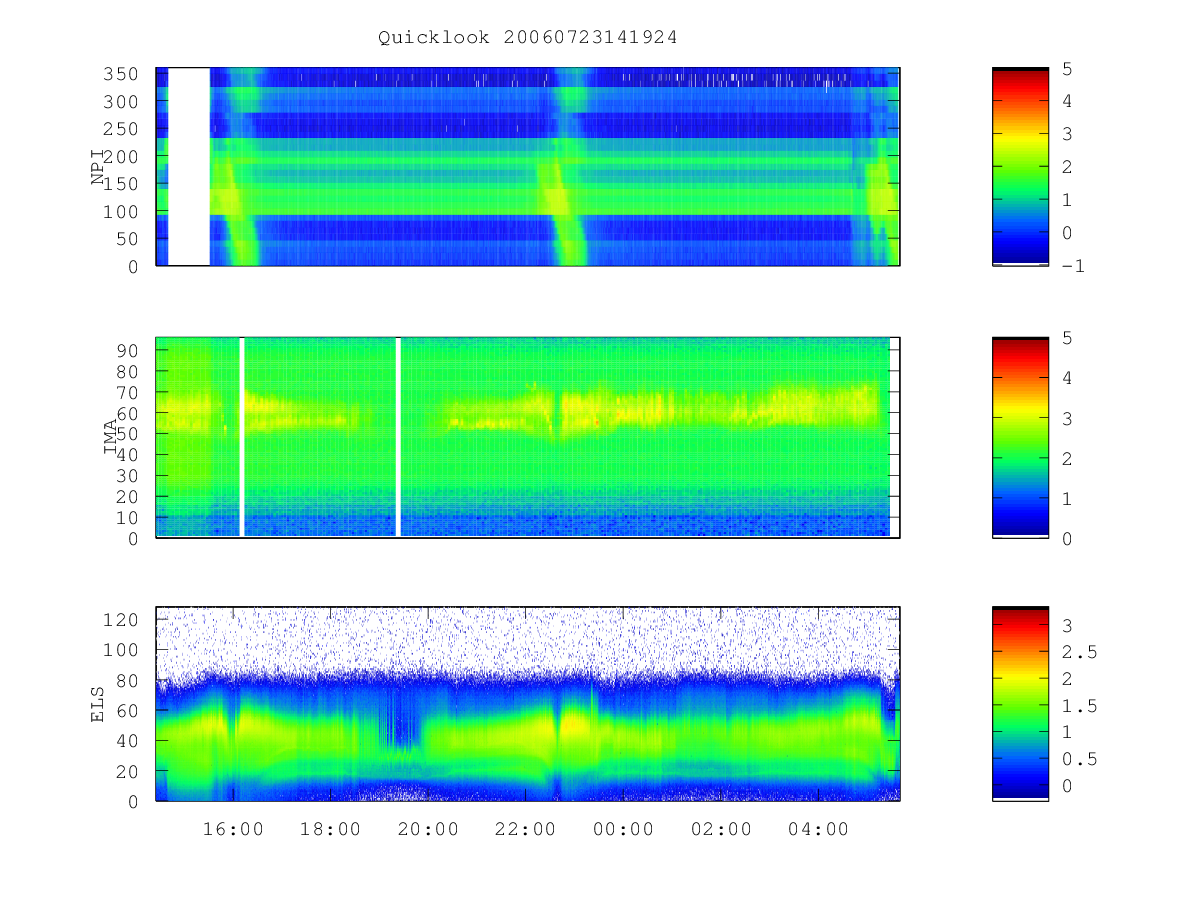
Task: Click the '250' tick on NPI axis
Action: [122, 129]
